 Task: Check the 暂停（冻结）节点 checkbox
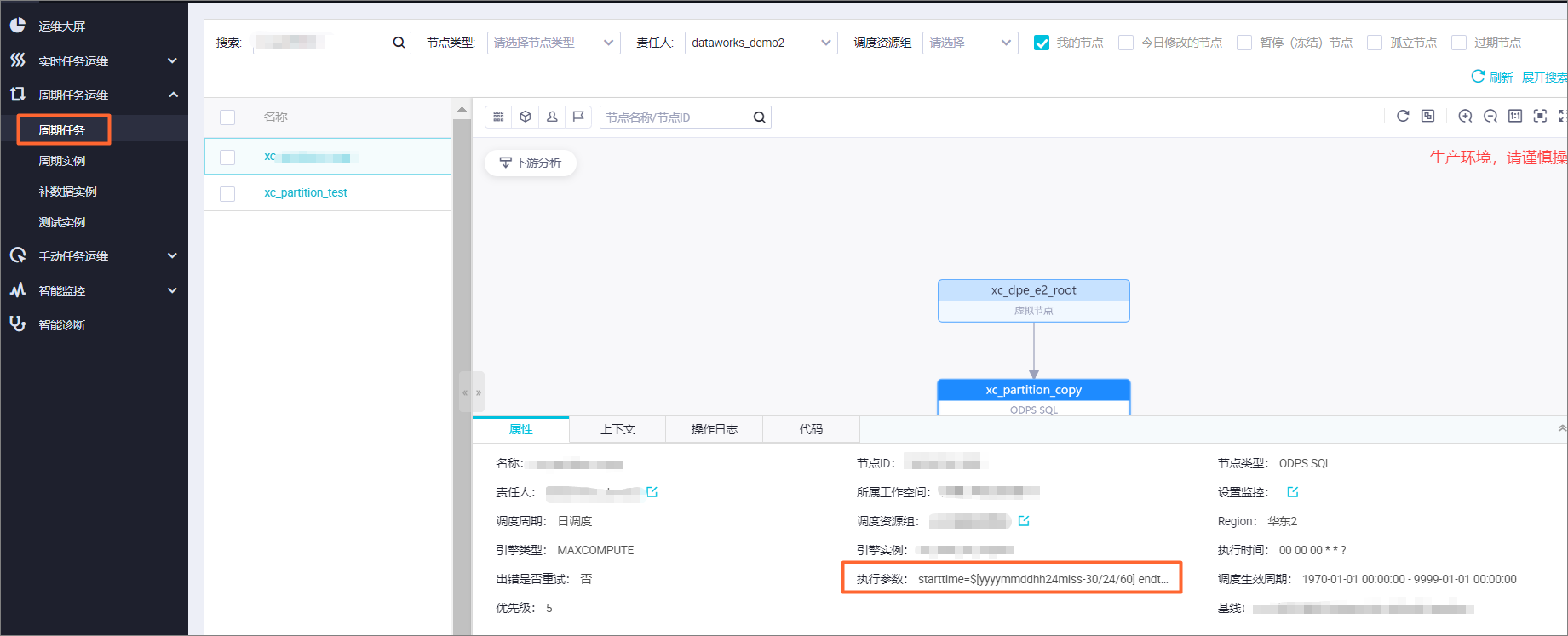click(x=1244, y=43)
